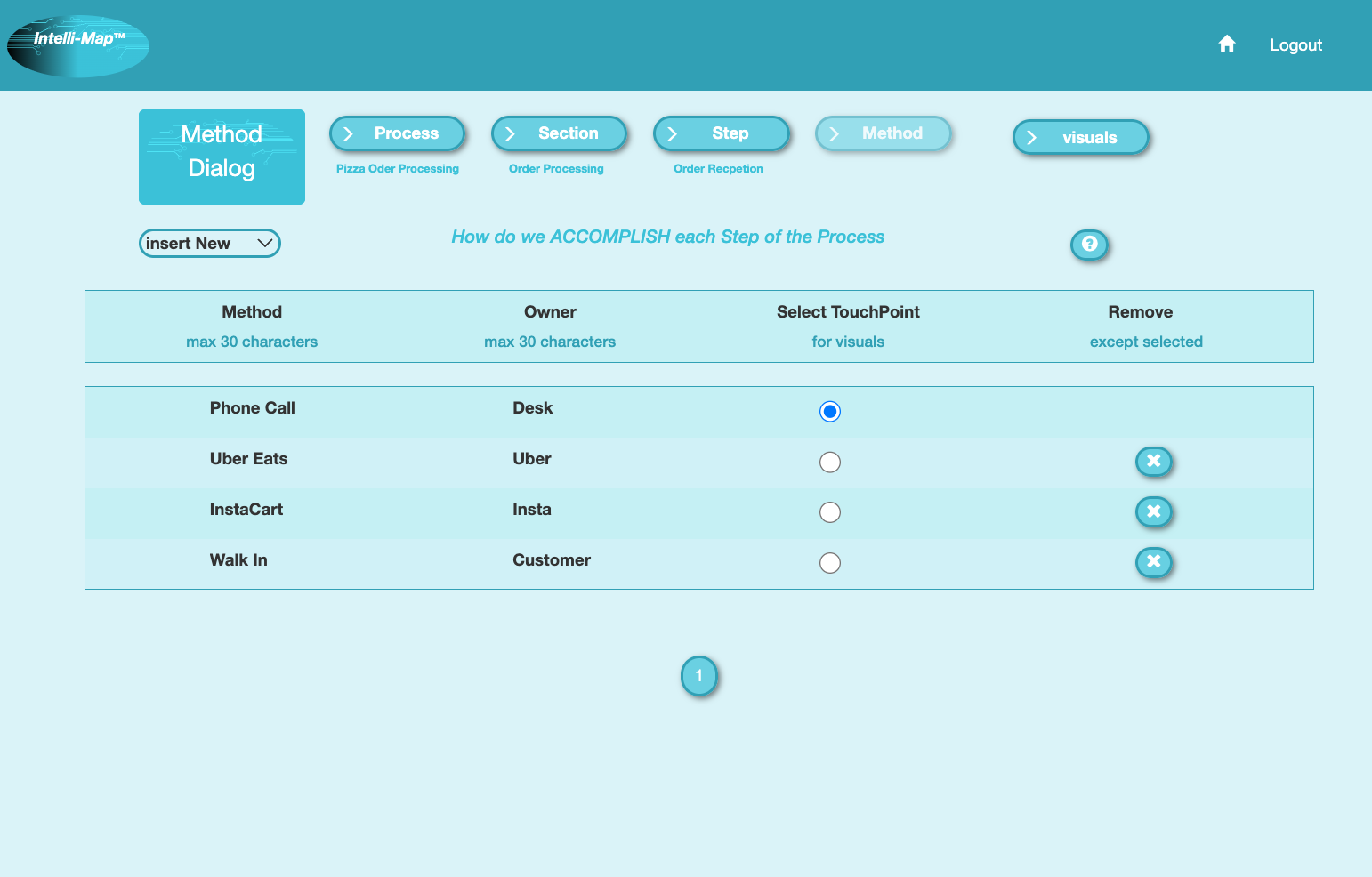Click the Intelli-Map logo

[77, 44]
